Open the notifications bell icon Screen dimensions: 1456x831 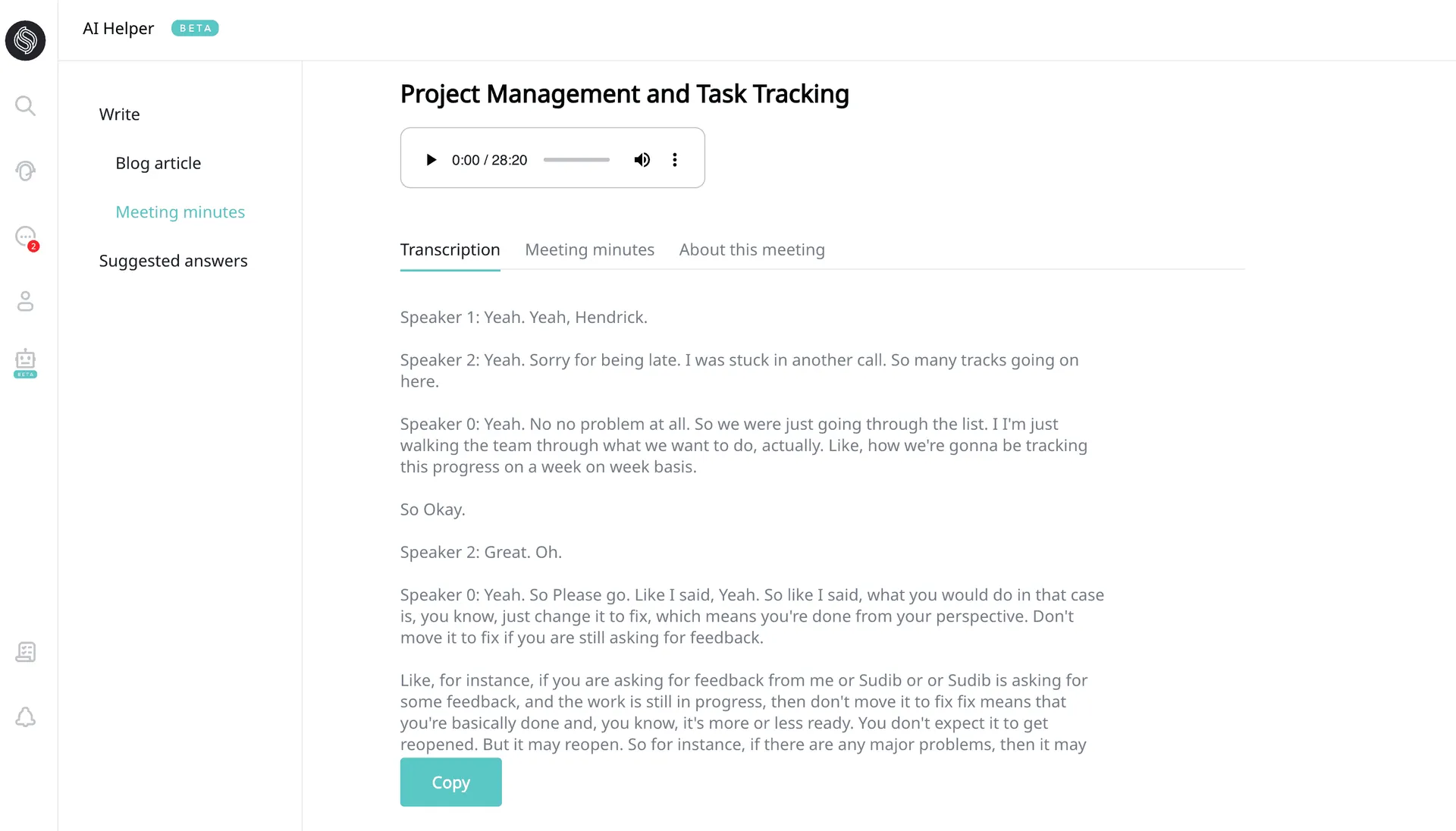pyautogui.click(x=25, y=717)
